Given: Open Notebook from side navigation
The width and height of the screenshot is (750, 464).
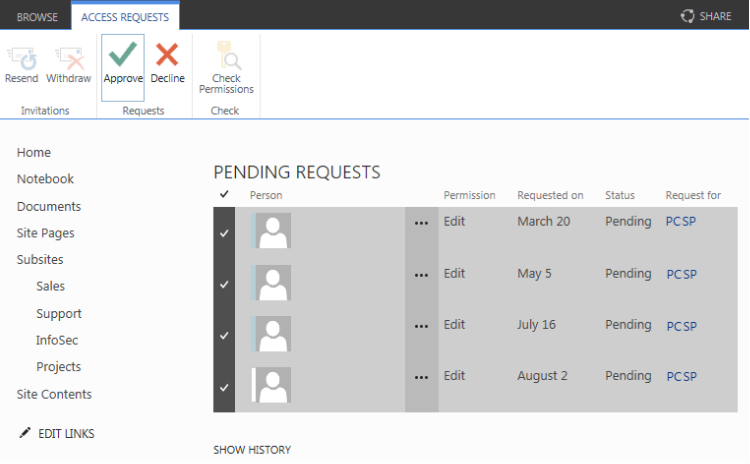Looking at the screenshot, I should click(x=45, y=179).
